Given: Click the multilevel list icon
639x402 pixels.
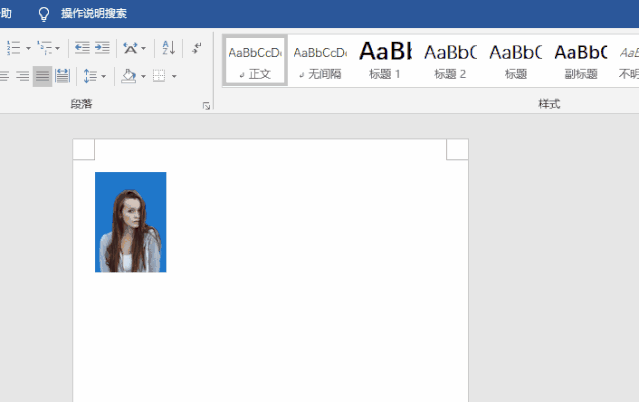Looking at the screenshot, I should coord(44,47).
